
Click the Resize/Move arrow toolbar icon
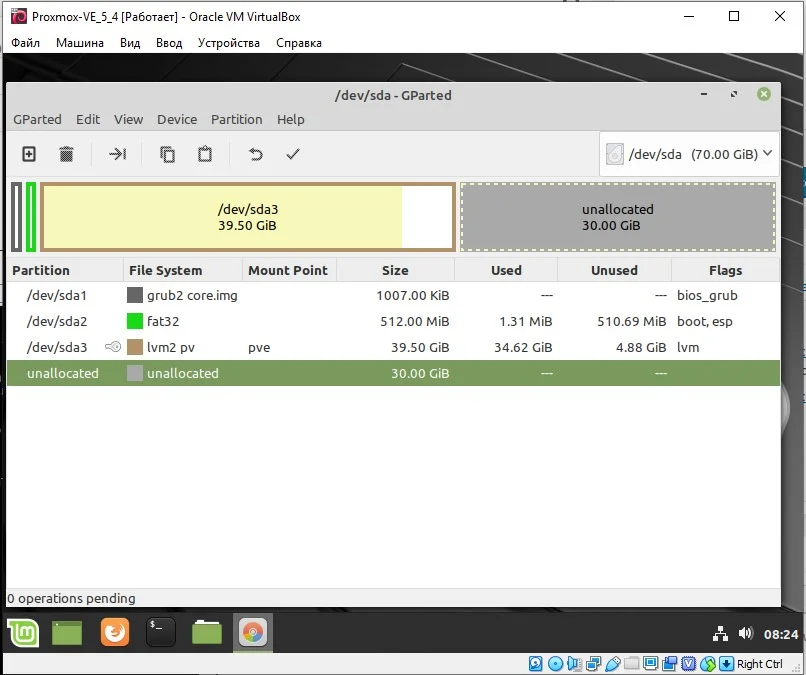click(x=118, y=154)
